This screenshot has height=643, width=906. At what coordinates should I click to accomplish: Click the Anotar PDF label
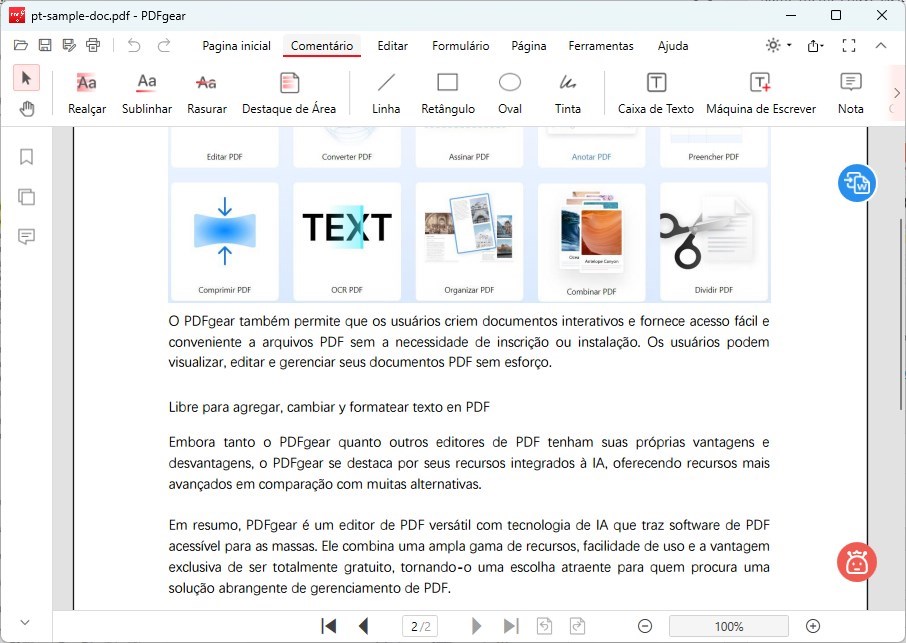(x=591, y=157)
